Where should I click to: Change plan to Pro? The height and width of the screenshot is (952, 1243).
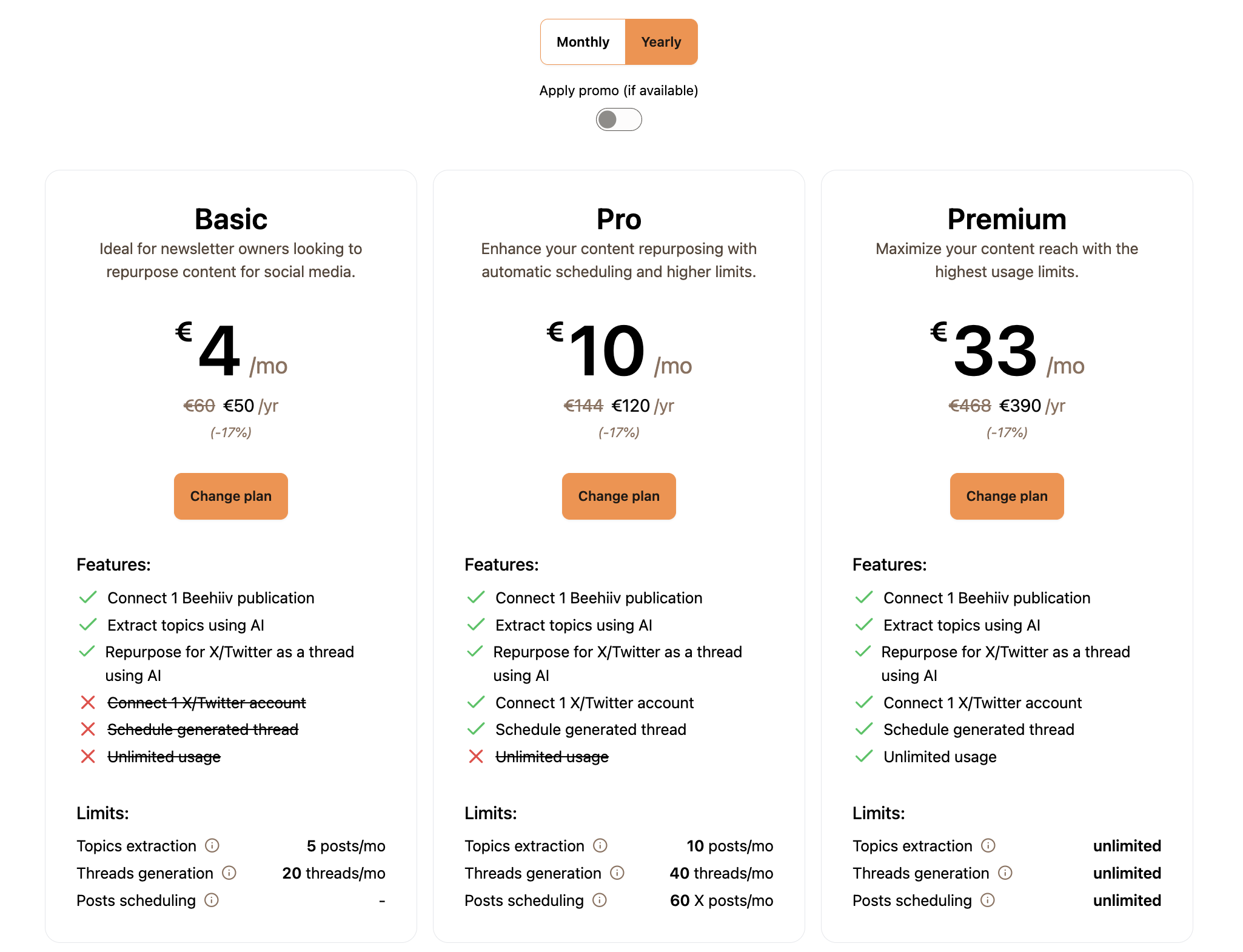[619, 496]
